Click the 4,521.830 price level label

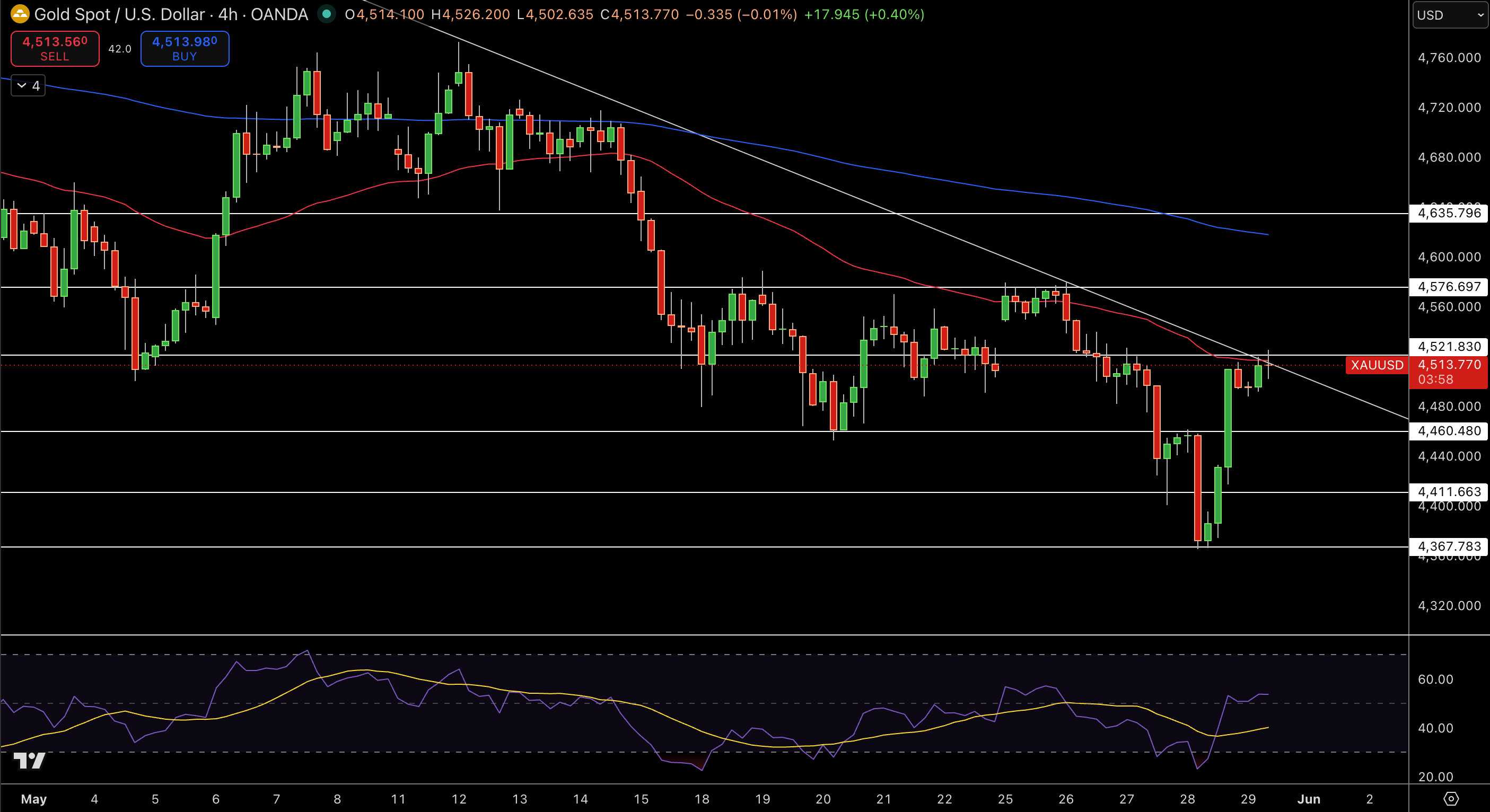[1448, 347]
